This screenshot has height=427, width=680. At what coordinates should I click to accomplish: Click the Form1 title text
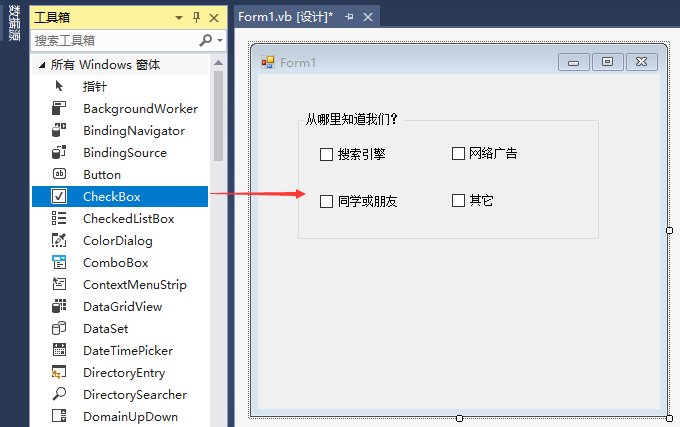click(298, 63)
